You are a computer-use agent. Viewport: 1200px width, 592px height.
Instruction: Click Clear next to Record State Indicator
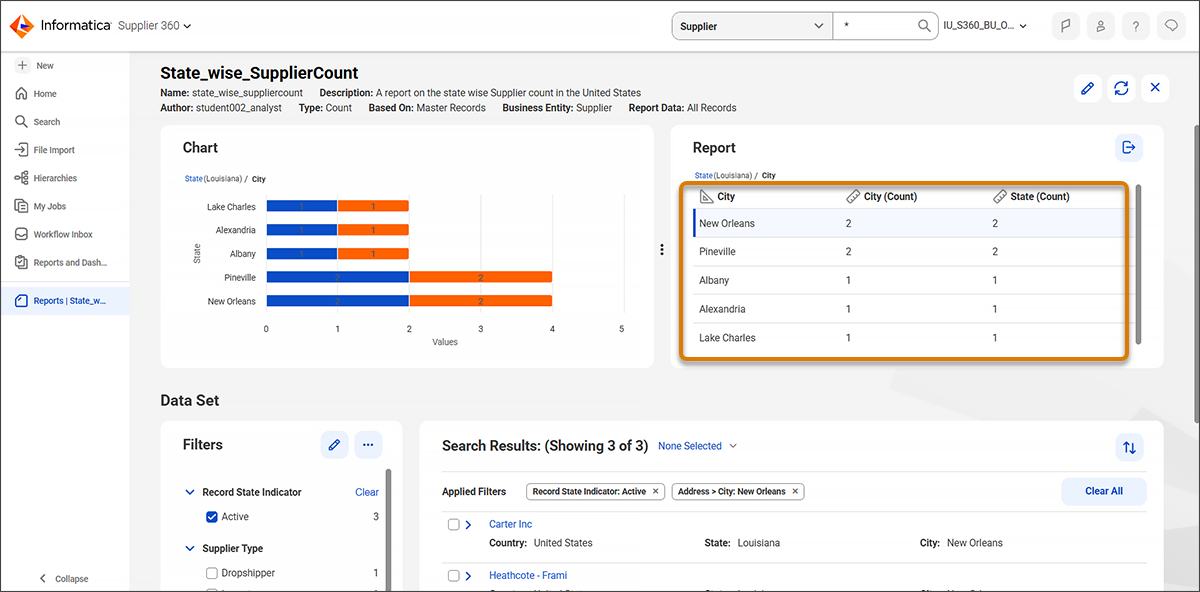pos(367,492)
